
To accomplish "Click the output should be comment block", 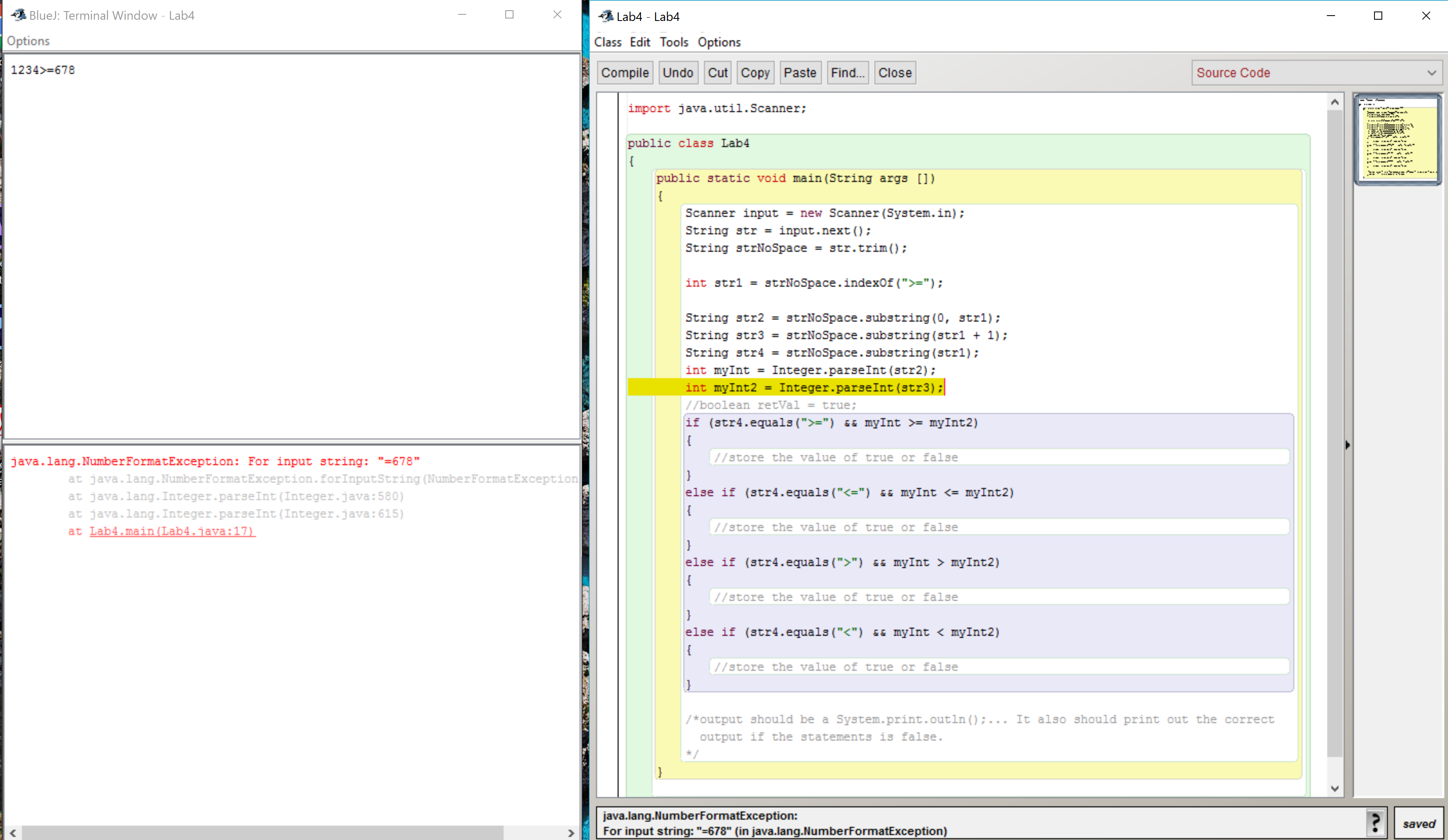I will [x=980, y=736].
